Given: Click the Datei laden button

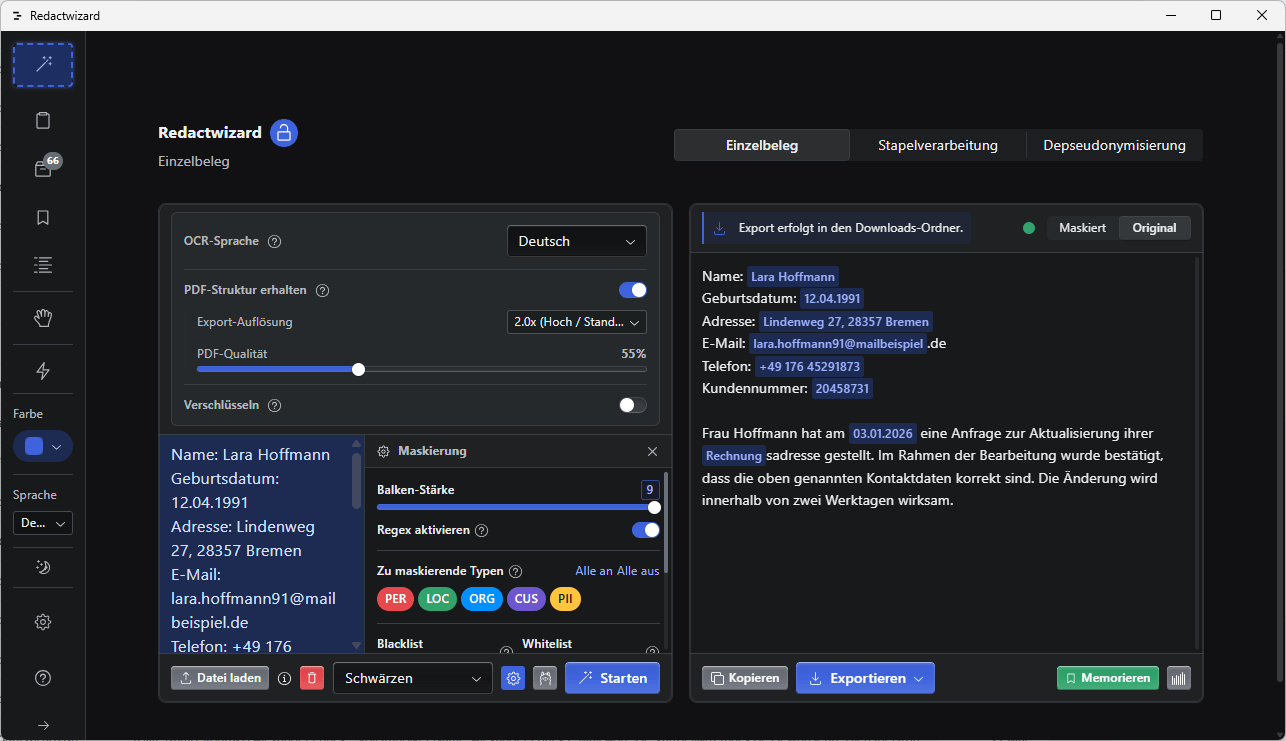Looking at the screenshot, I should pyautogui.click(x=220, y=678).
